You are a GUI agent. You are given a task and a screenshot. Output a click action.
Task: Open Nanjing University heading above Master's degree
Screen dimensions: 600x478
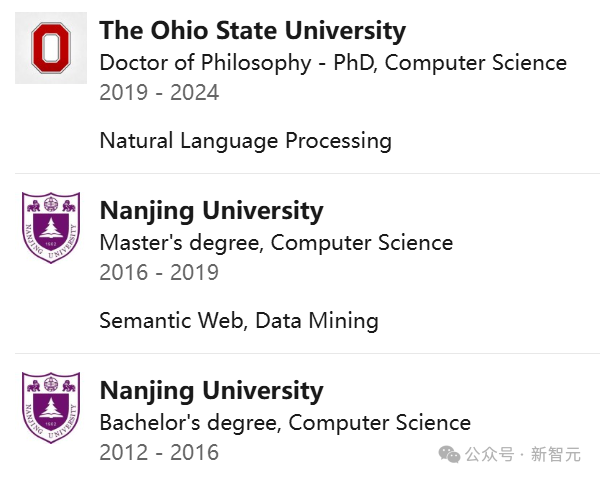211,211
